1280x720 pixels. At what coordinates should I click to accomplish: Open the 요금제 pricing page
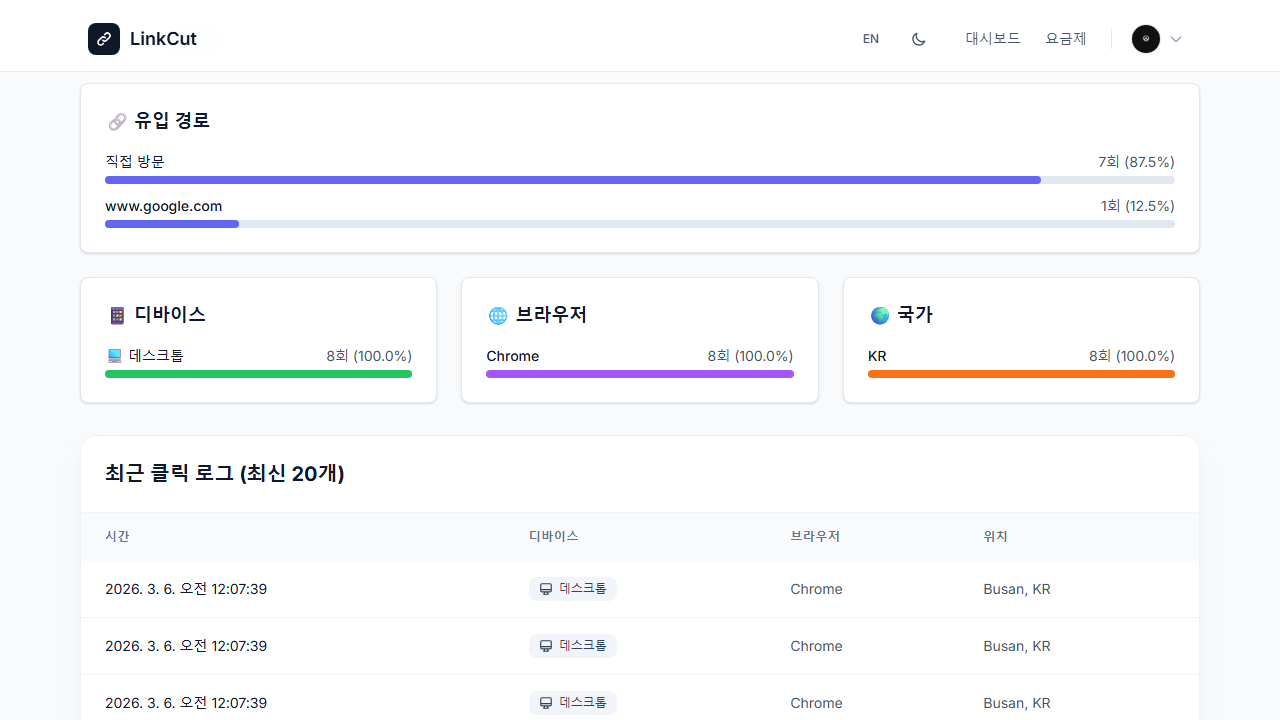1066,39
